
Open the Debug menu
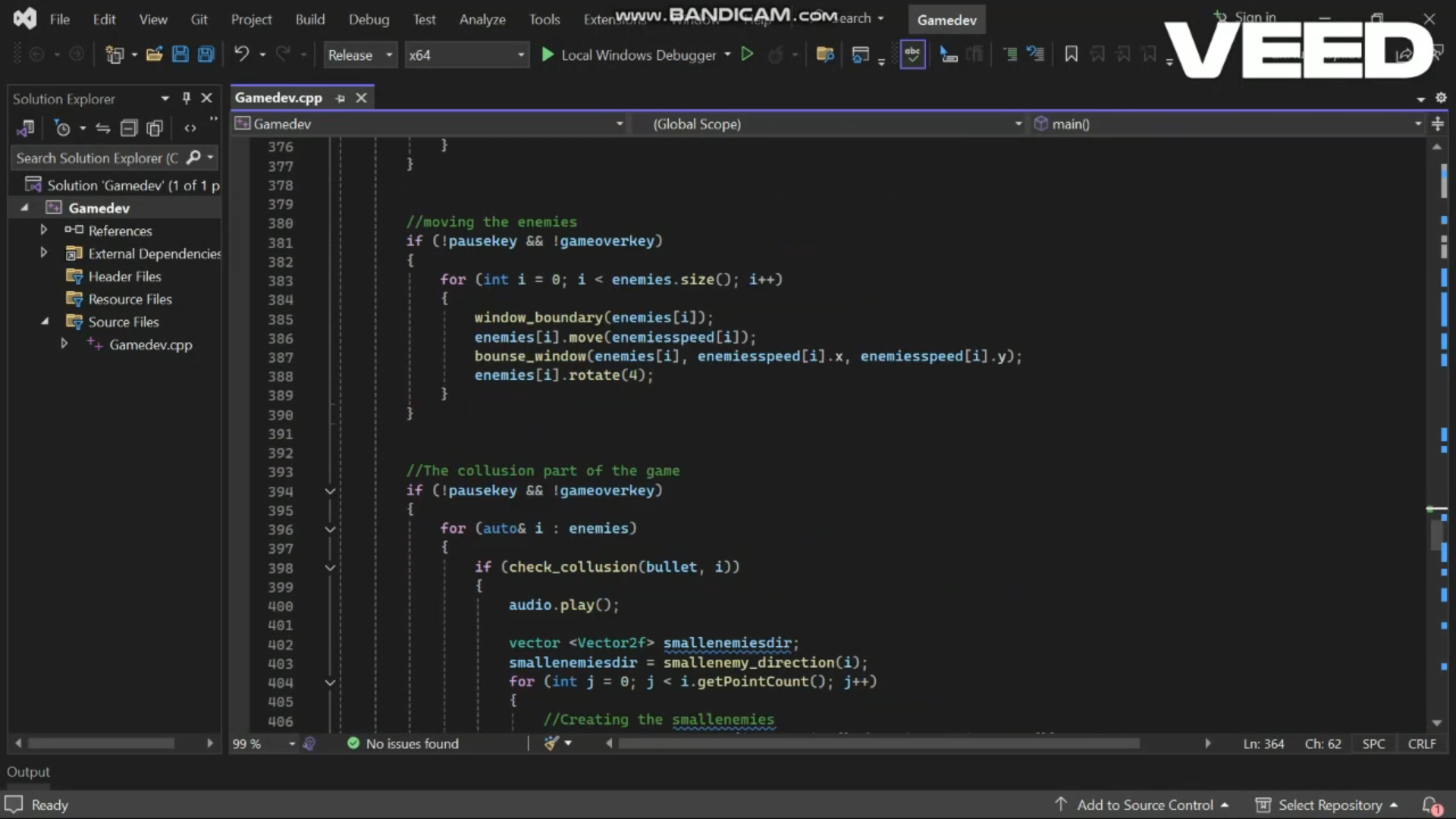coord(369,19)
